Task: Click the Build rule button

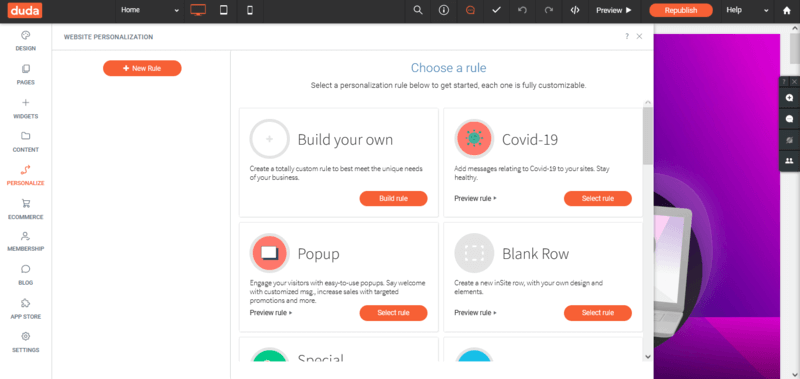Action: (393, 198)
